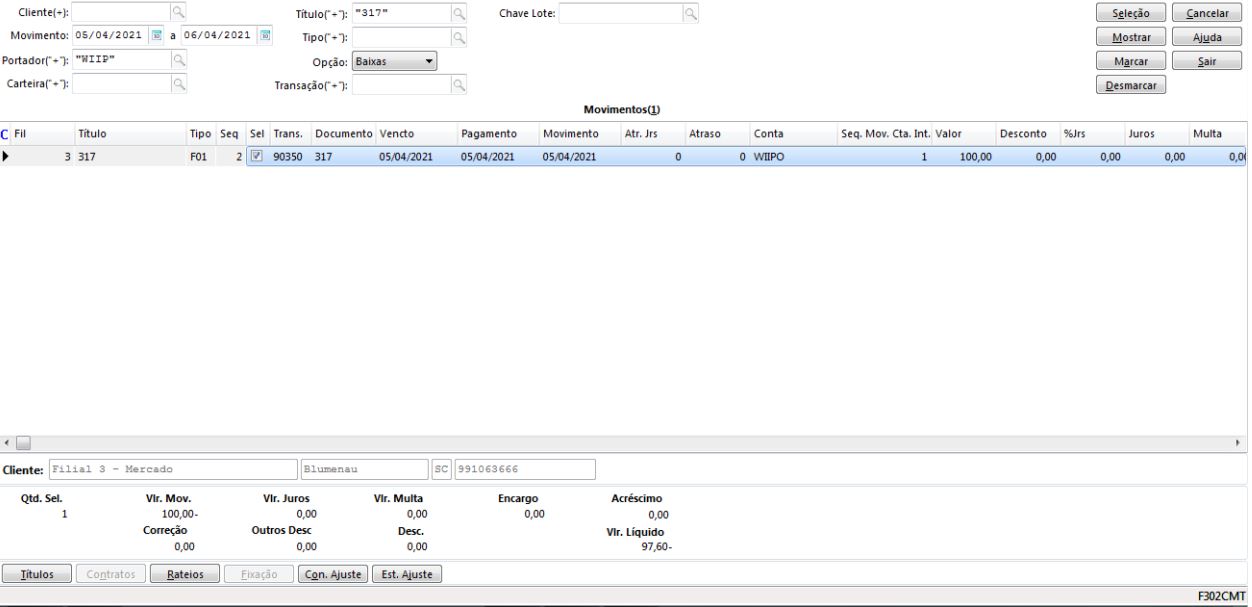Screen dimensions: 1252x607
Task: Select the 100,00 Valor cell
Action: (964, 157)
